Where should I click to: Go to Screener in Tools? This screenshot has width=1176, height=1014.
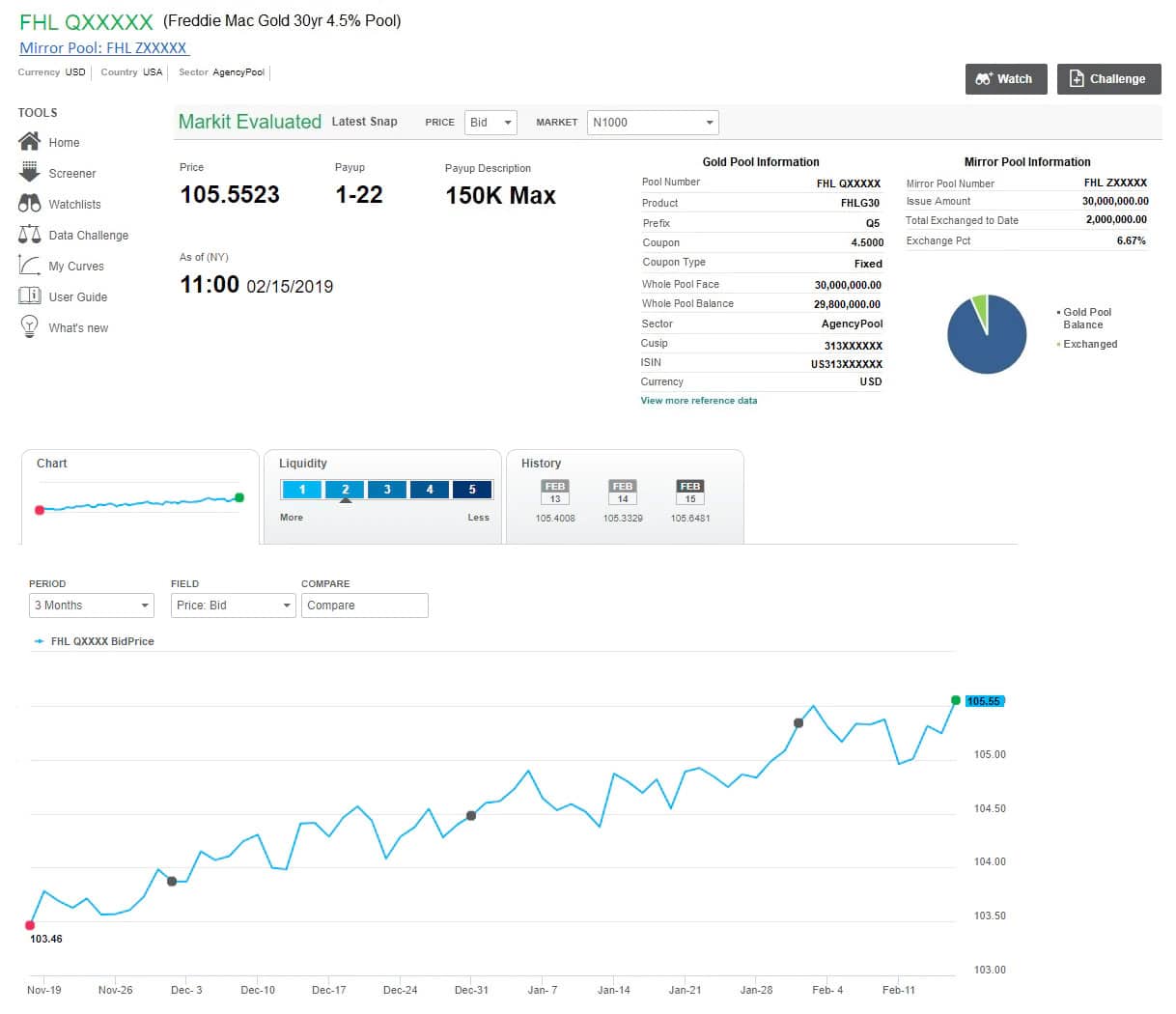[72, 174]
